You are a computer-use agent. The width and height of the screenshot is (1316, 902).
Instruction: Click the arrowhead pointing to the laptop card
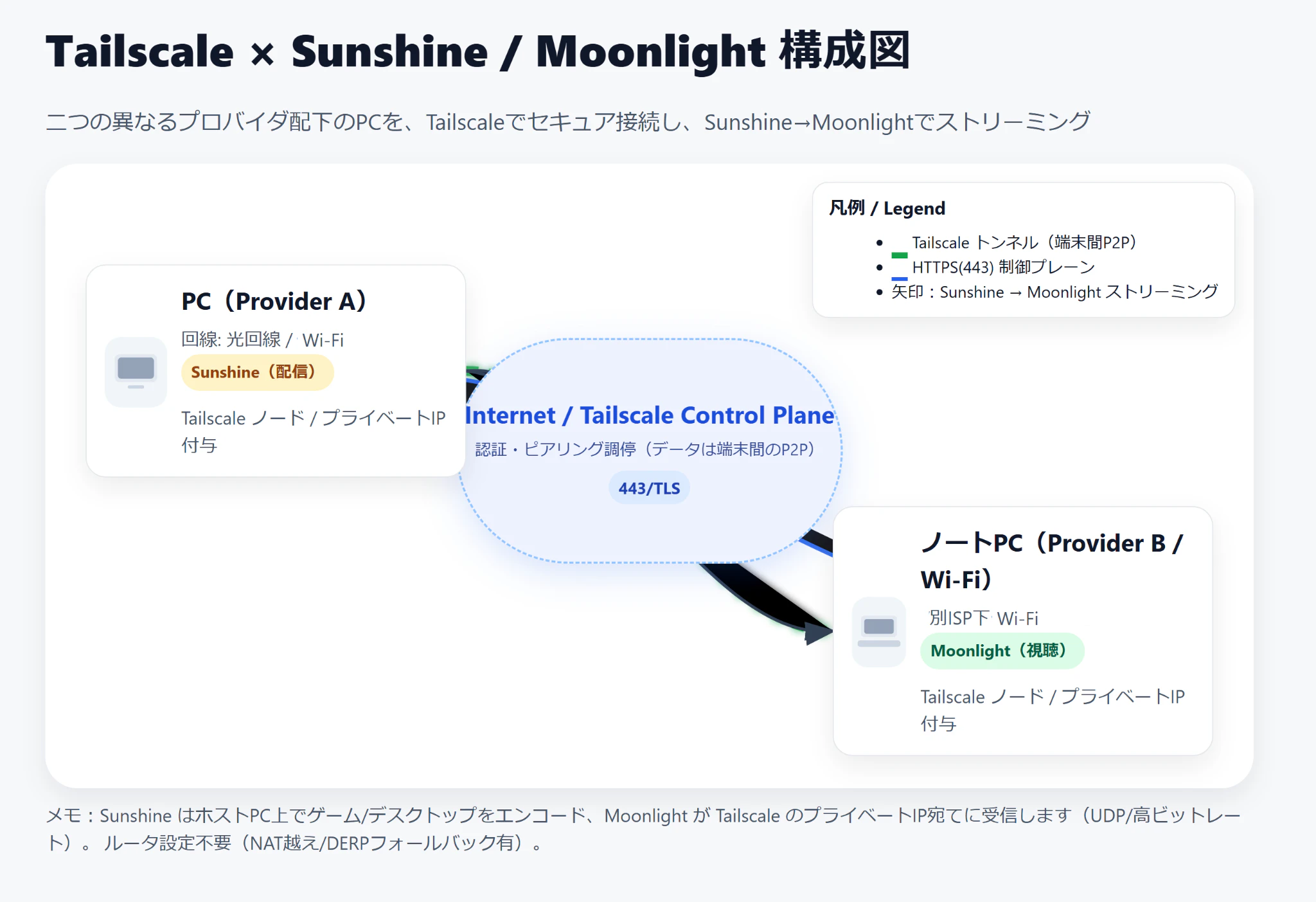[x=819, y=633]
